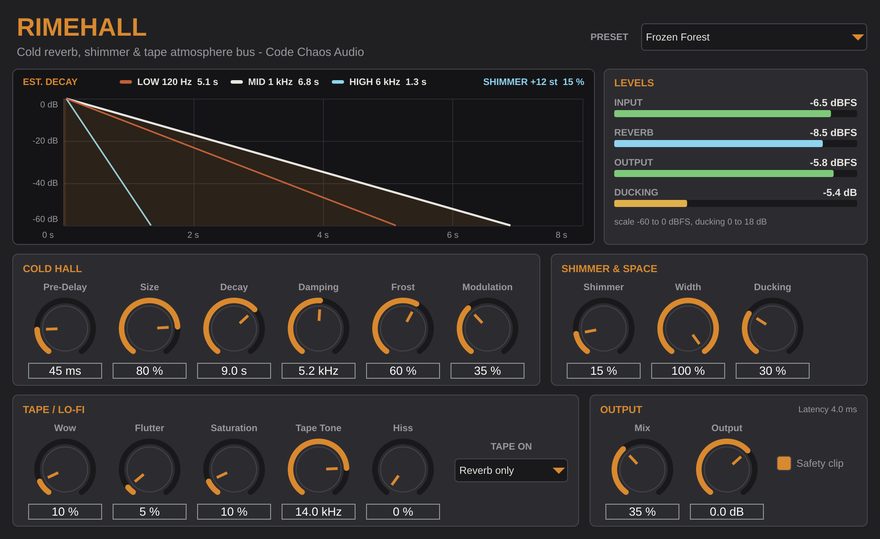The width and height of the screenshot is (880, 539).
Task: Click the Damping knob
Action: 318,328
